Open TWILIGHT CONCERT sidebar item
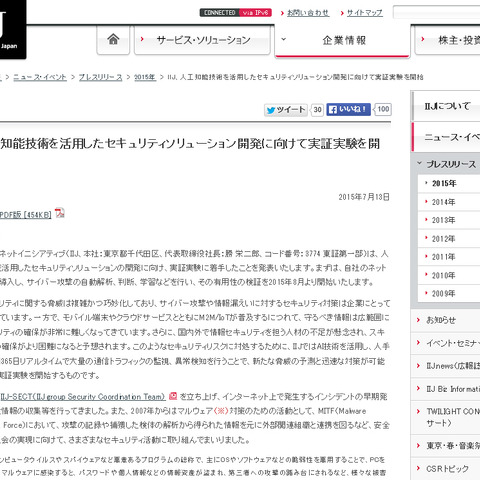 point(446,417)
